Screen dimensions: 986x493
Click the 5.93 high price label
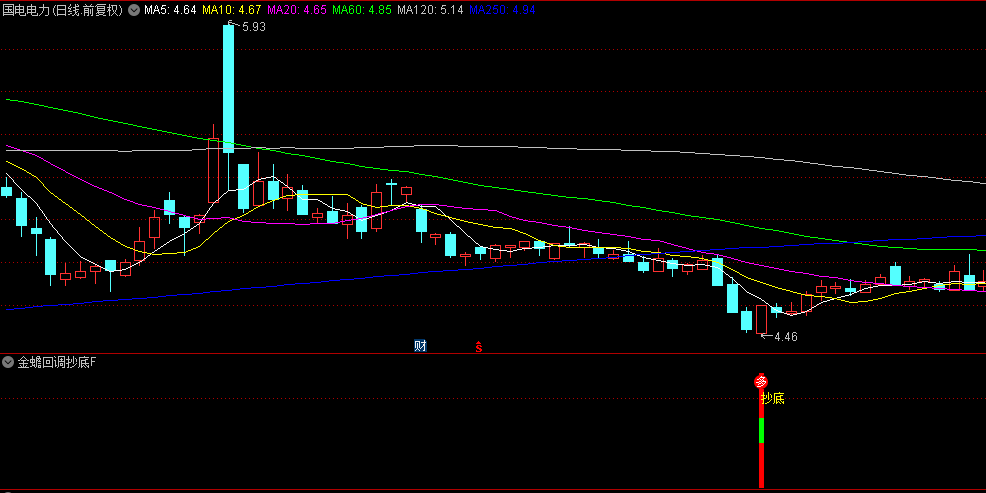tap(253, 27)
